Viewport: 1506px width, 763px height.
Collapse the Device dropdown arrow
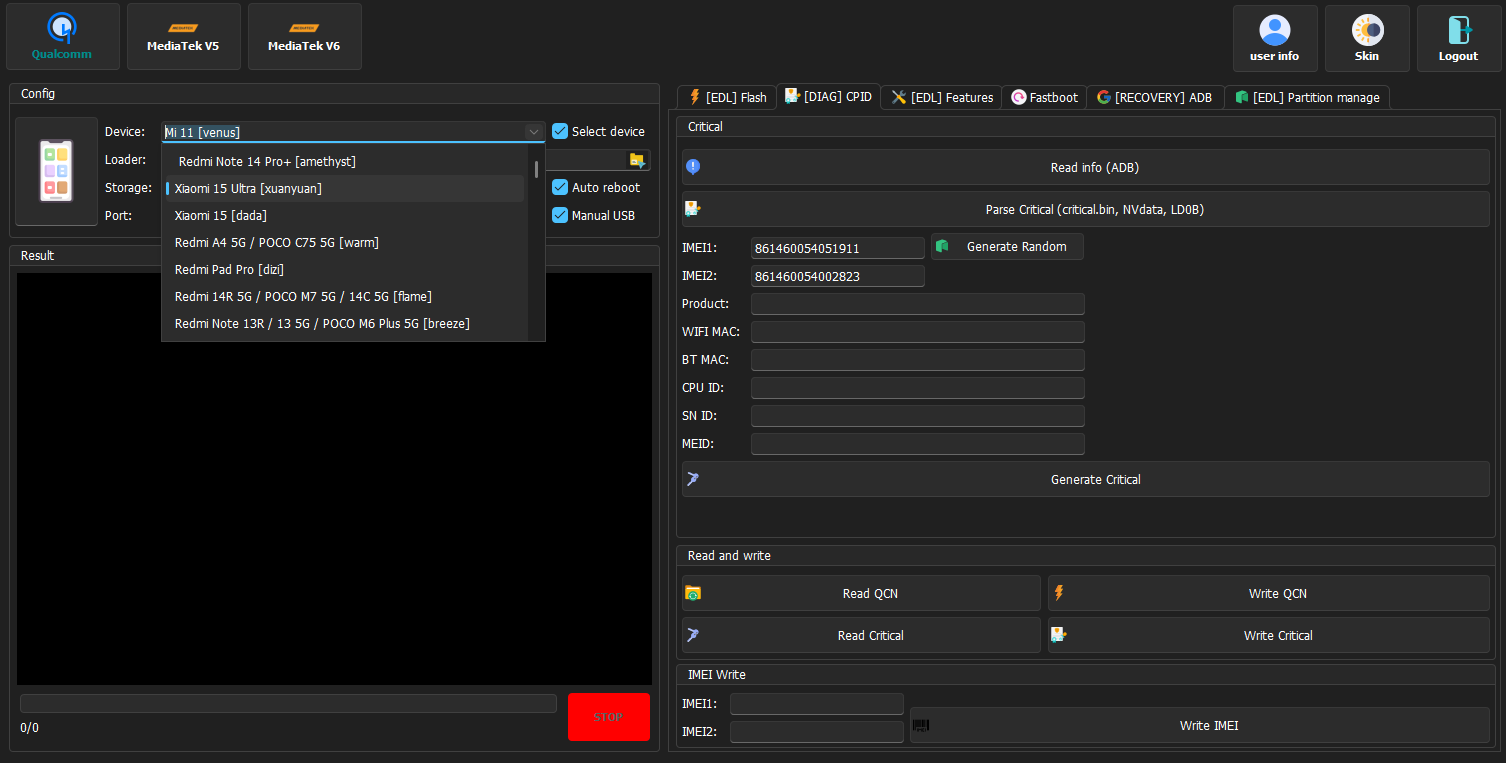pyautogui.click(x=533, y=132)
